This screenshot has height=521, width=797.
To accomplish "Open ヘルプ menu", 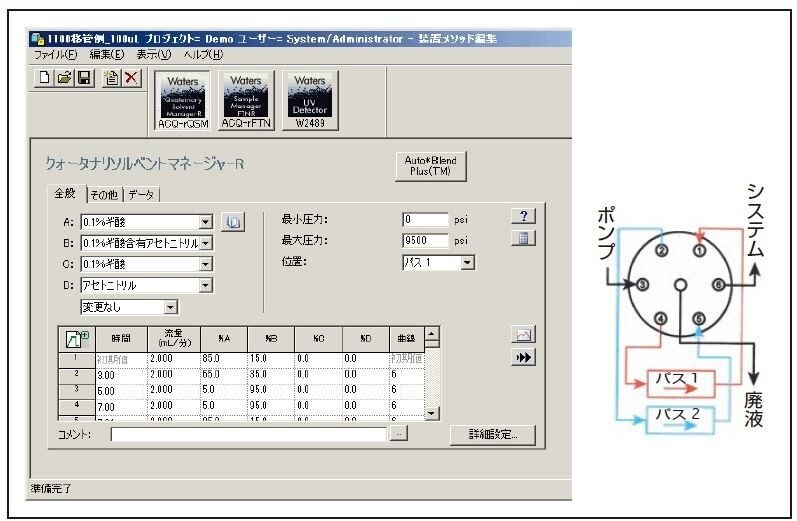I will click(x=203, y=54).
